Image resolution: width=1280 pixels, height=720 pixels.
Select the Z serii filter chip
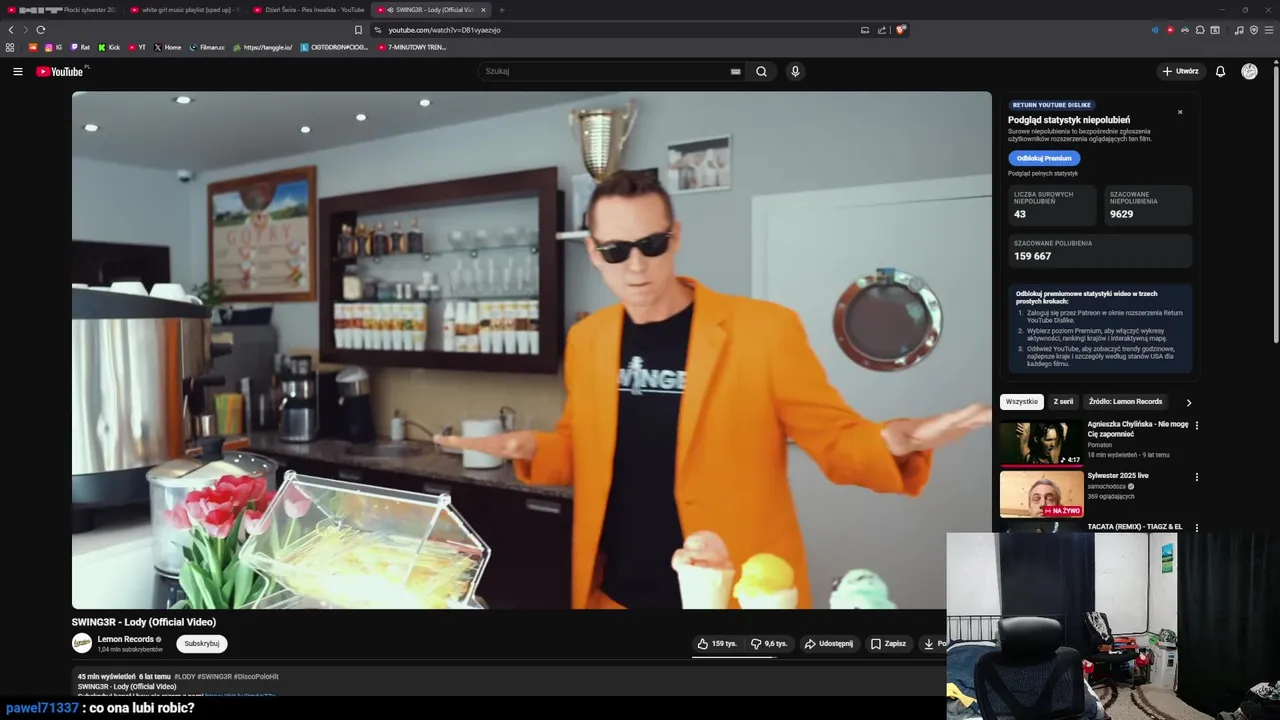[1063, 402]
